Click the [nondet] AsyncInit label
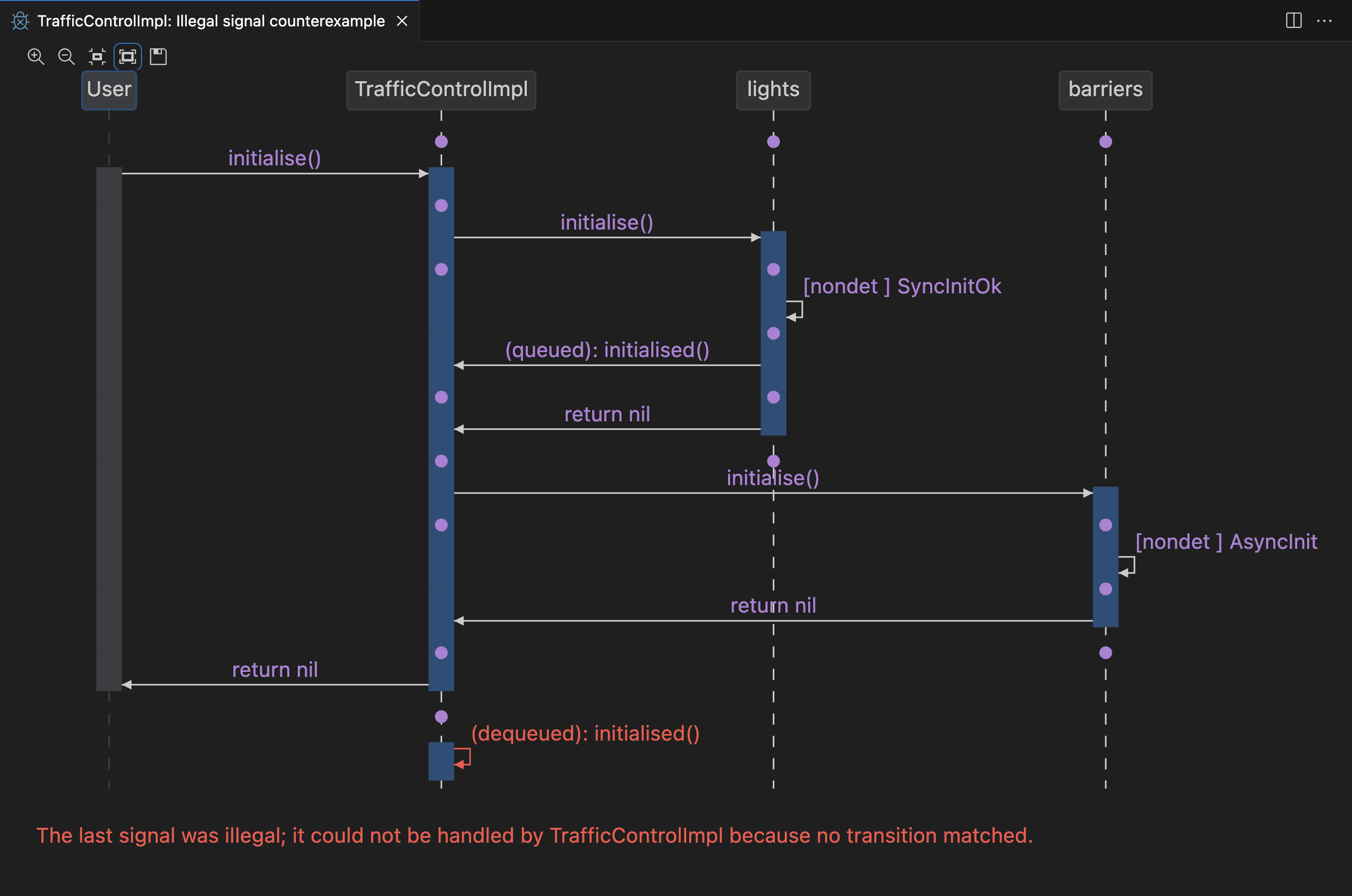Viewport: 1352px width, 896px height. tap(1226, 542)
